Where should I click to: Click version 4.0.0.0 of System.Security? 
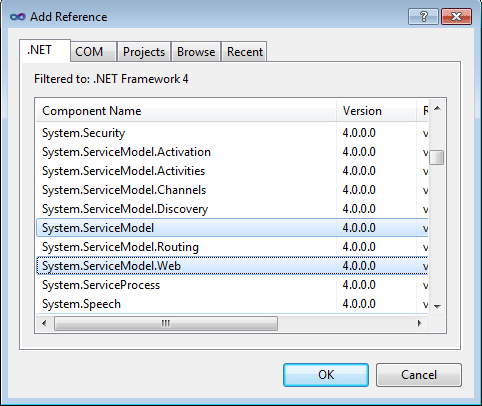(359, 133)
